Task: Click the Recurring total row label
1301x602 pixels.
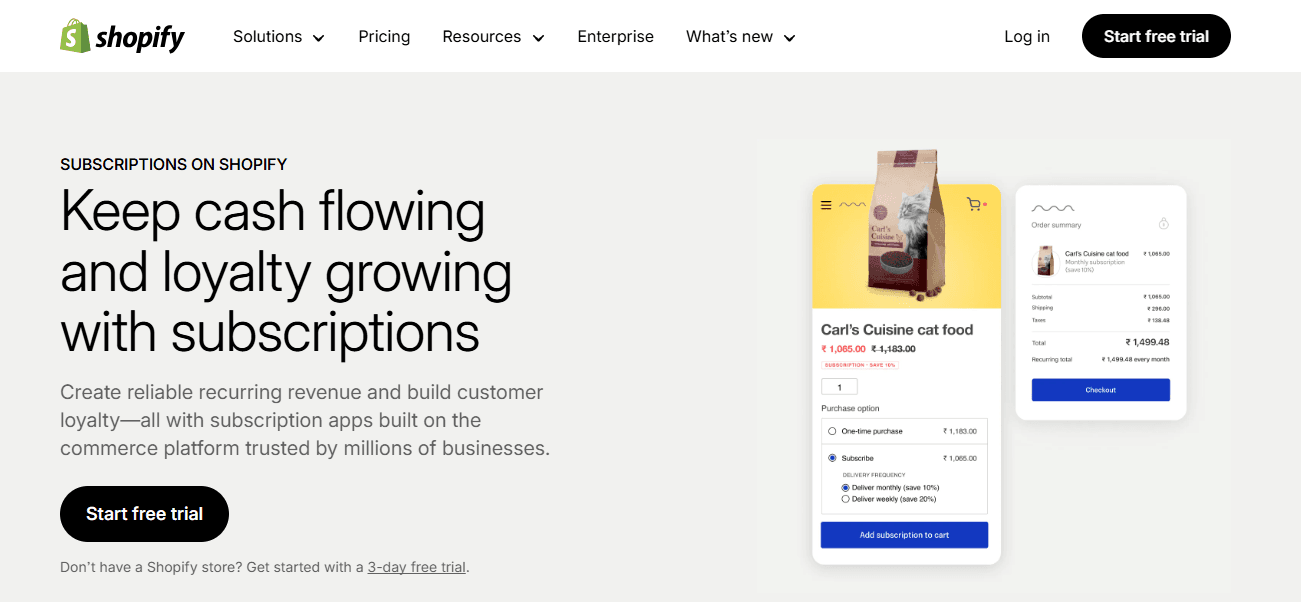Action: (1052, 359)
